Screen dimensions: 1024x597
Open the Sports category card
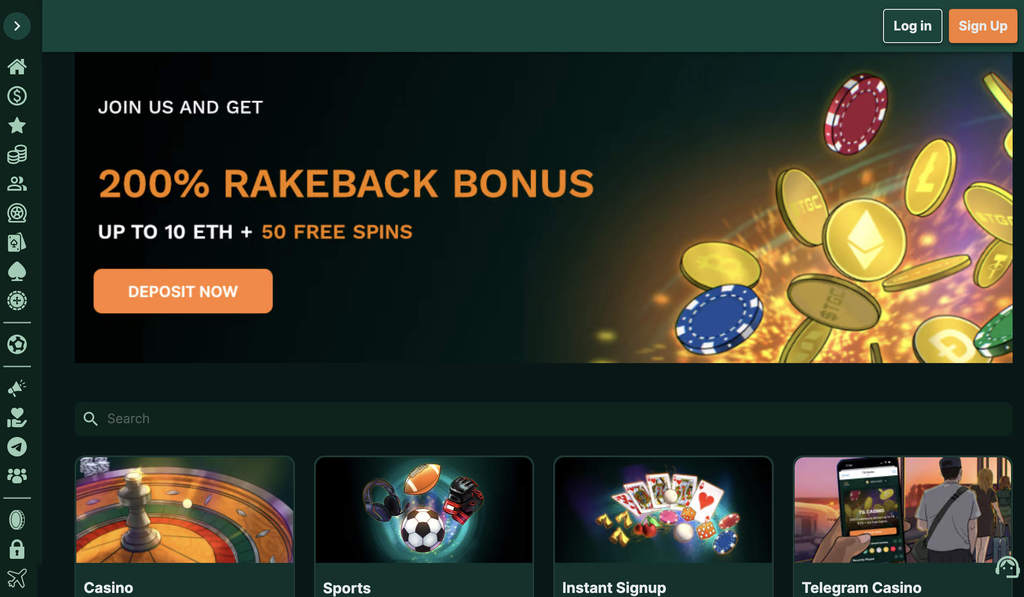(424, 526)
